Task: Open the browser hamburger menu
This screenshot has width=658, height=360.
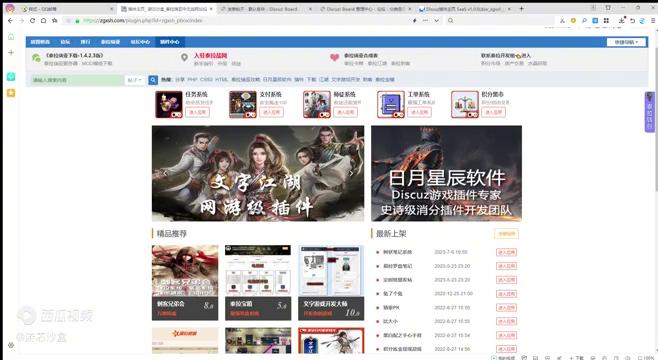Action: coord(653,20)
